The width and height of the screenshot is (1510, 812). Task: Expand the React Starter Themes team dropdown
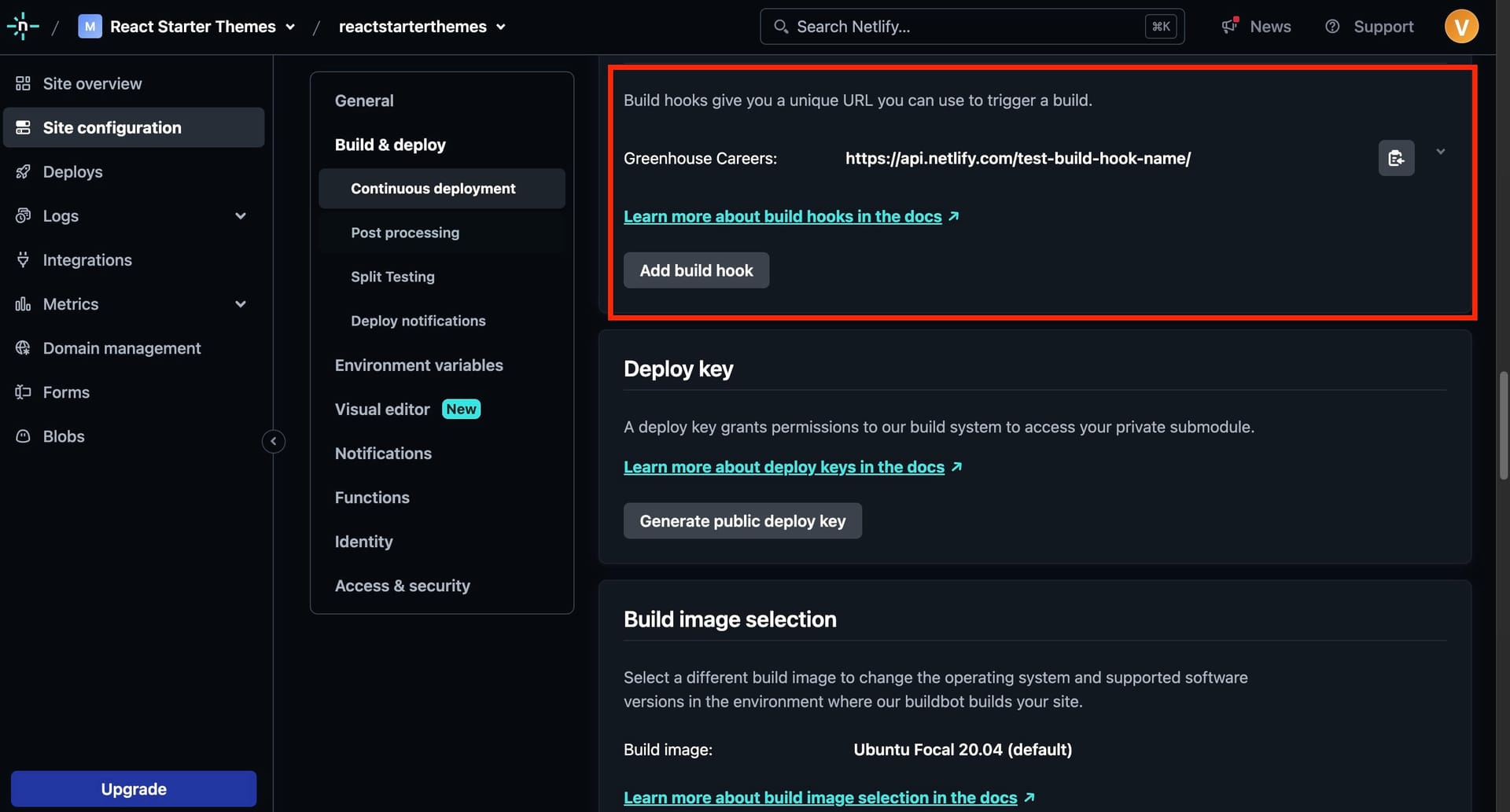291,26
